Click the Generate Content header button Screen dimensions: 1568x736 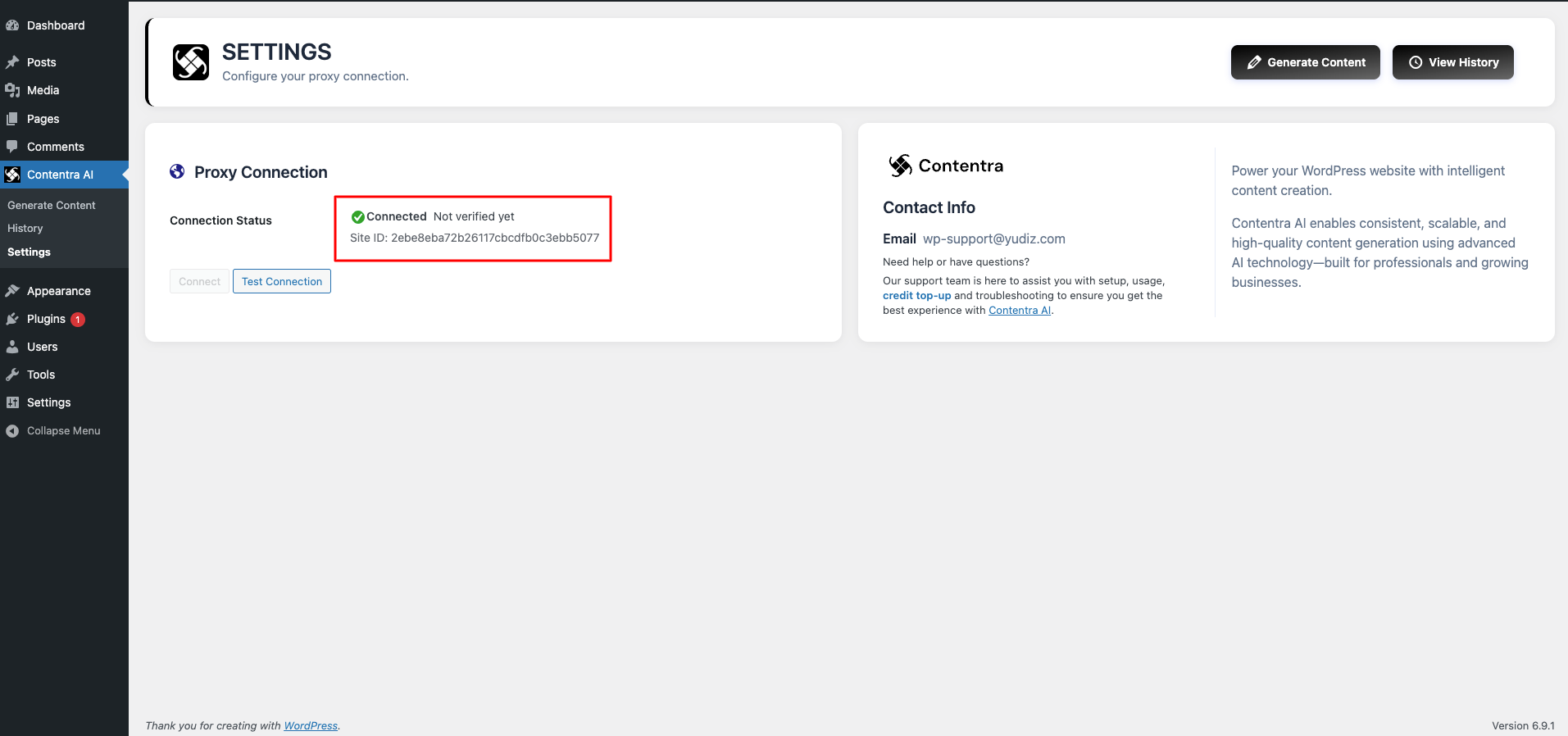click(x=1306, y=62)
